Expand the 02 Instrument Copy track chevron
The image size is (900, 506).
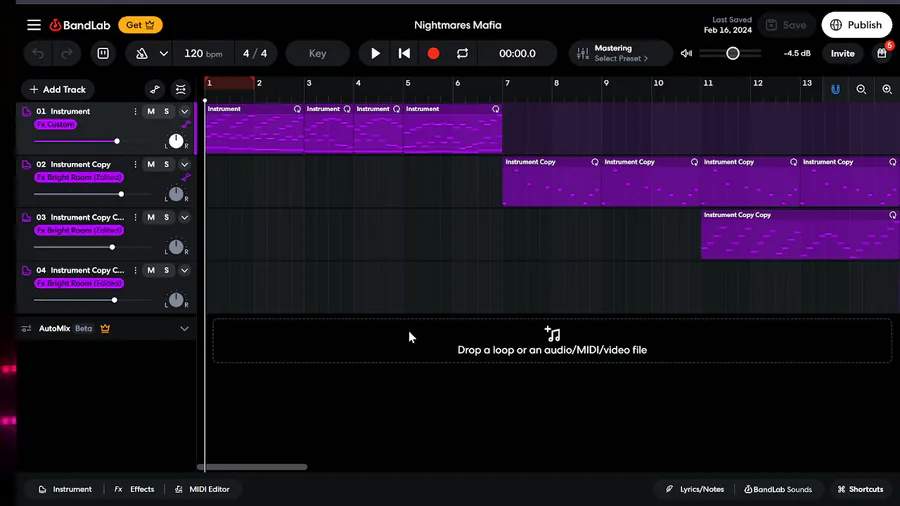tap(184, 164)
